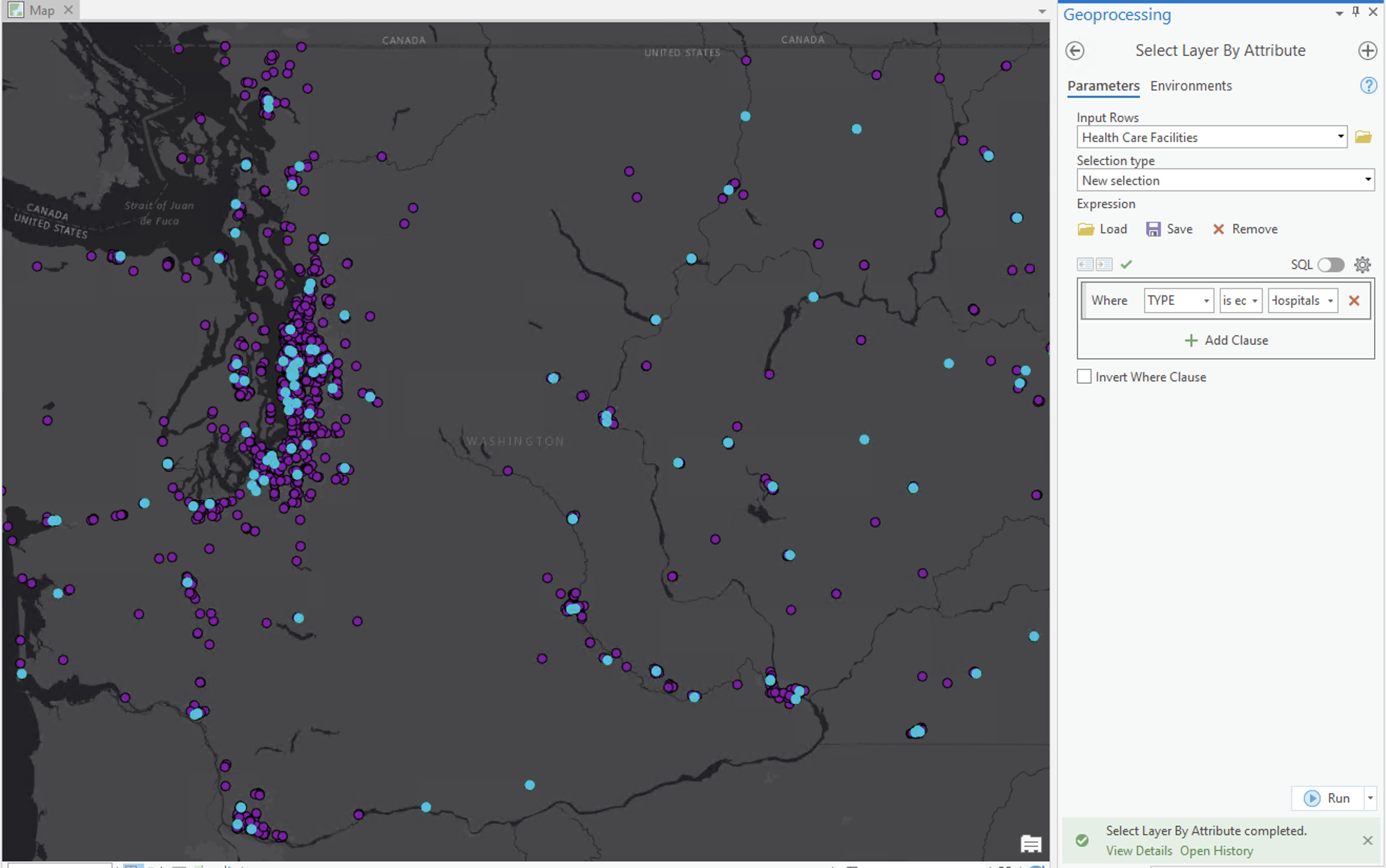Open the tool help question mark icon

coord(1368,86)
